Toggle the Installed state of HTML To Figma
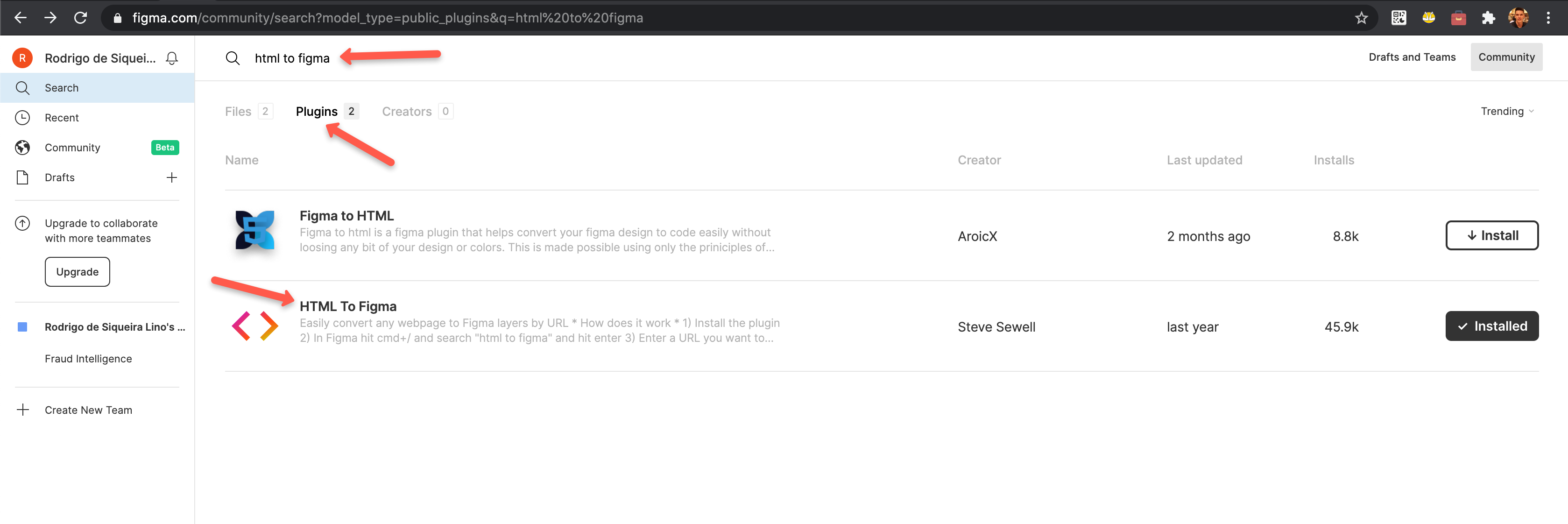Viewport: 1568px width, 524px height. coord(1492,326)
